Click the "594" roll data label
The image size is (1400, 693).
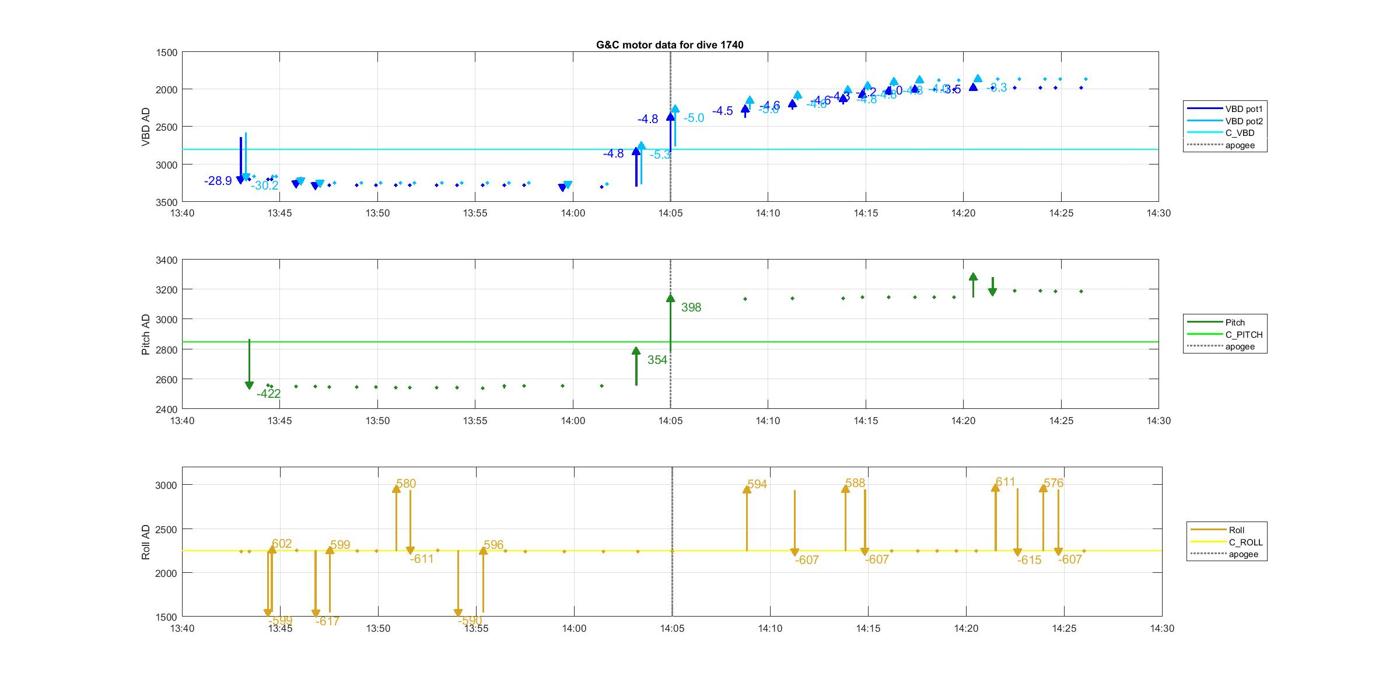757,485
